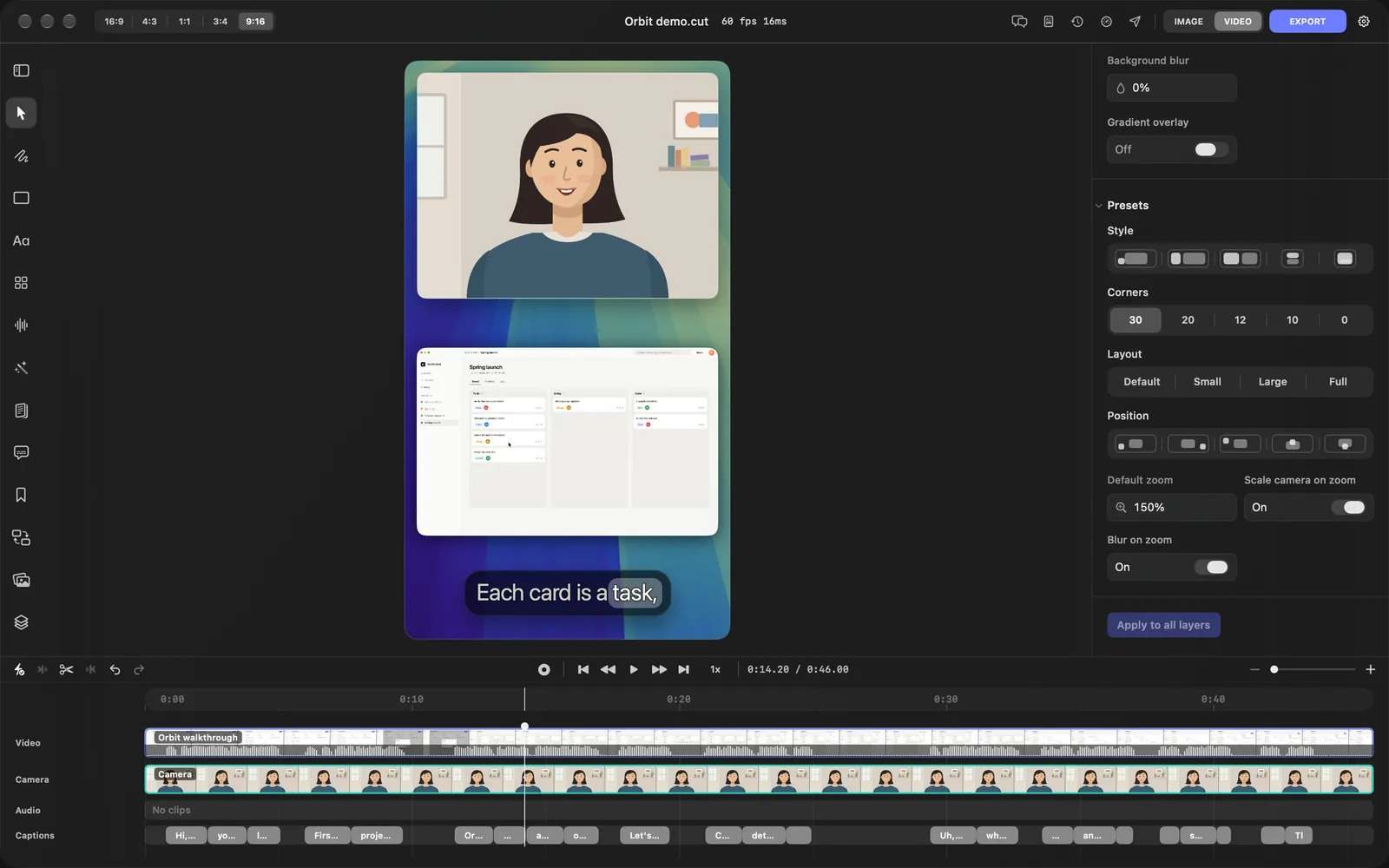Open the 1x playback speed menu
1389x868 pixels.
[x=715, y=669]
